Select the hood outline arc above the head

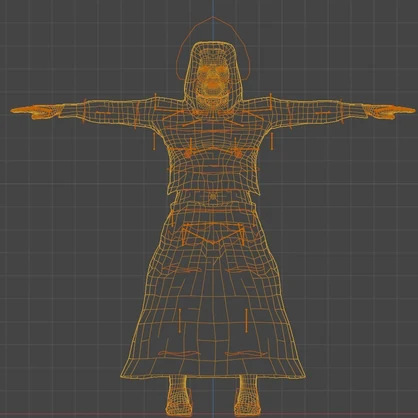coord(213,48)
